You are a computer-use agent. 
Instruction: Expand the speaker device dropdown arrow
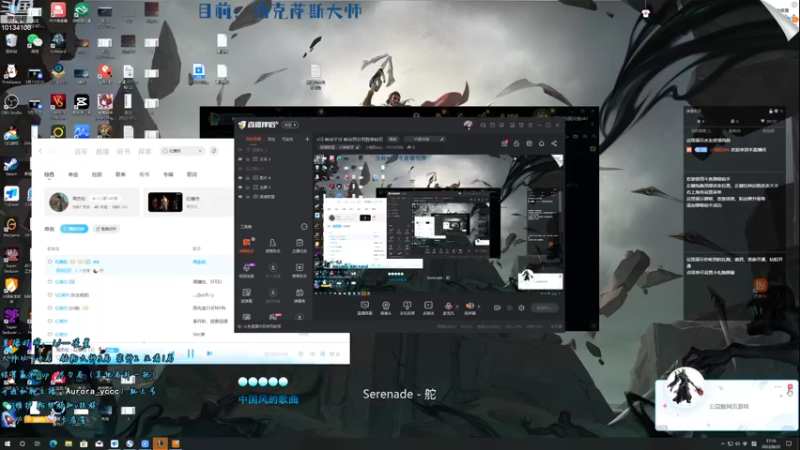click(478, 307)
